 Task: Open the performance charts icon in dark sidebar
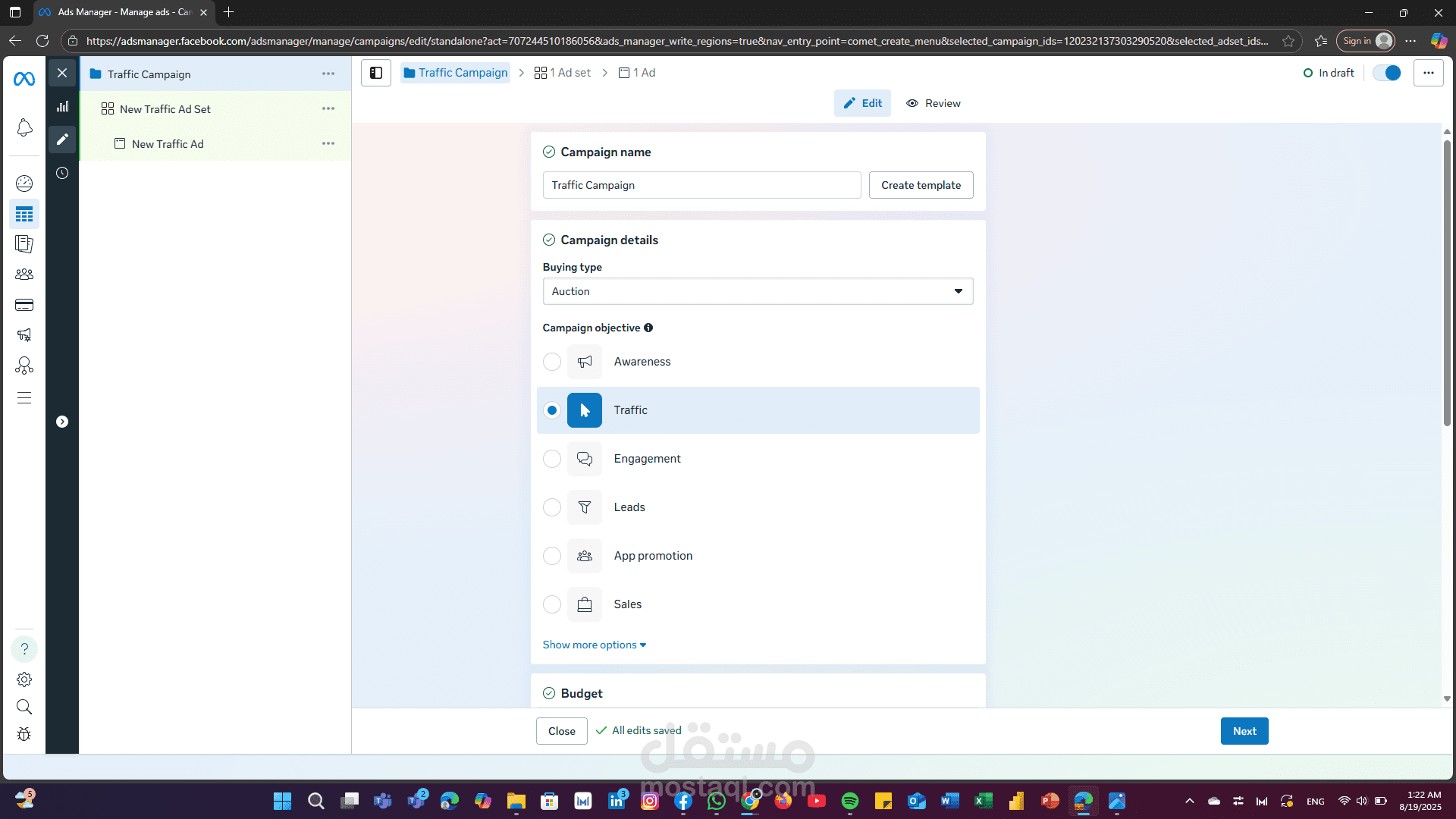coord(62,107)
